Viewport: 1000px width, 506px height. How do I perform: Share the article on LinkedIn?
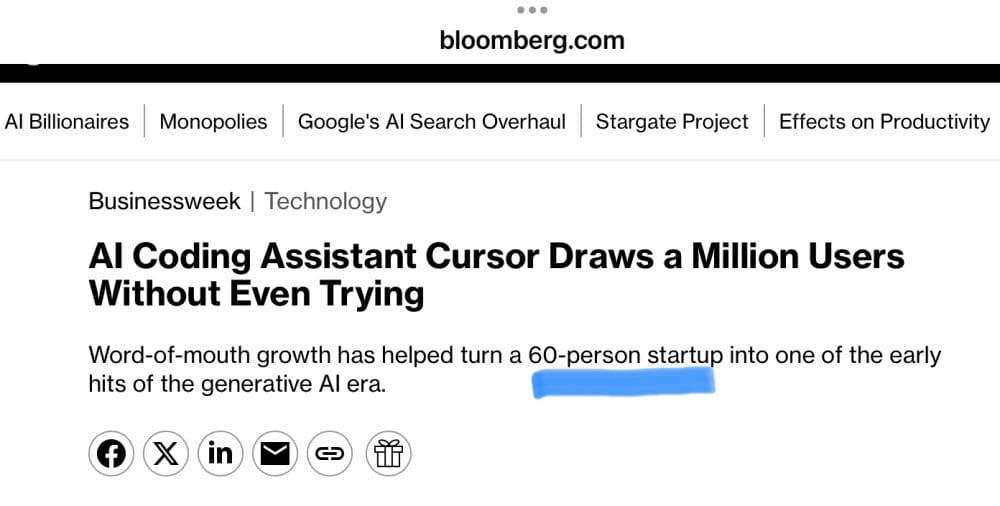220,454
